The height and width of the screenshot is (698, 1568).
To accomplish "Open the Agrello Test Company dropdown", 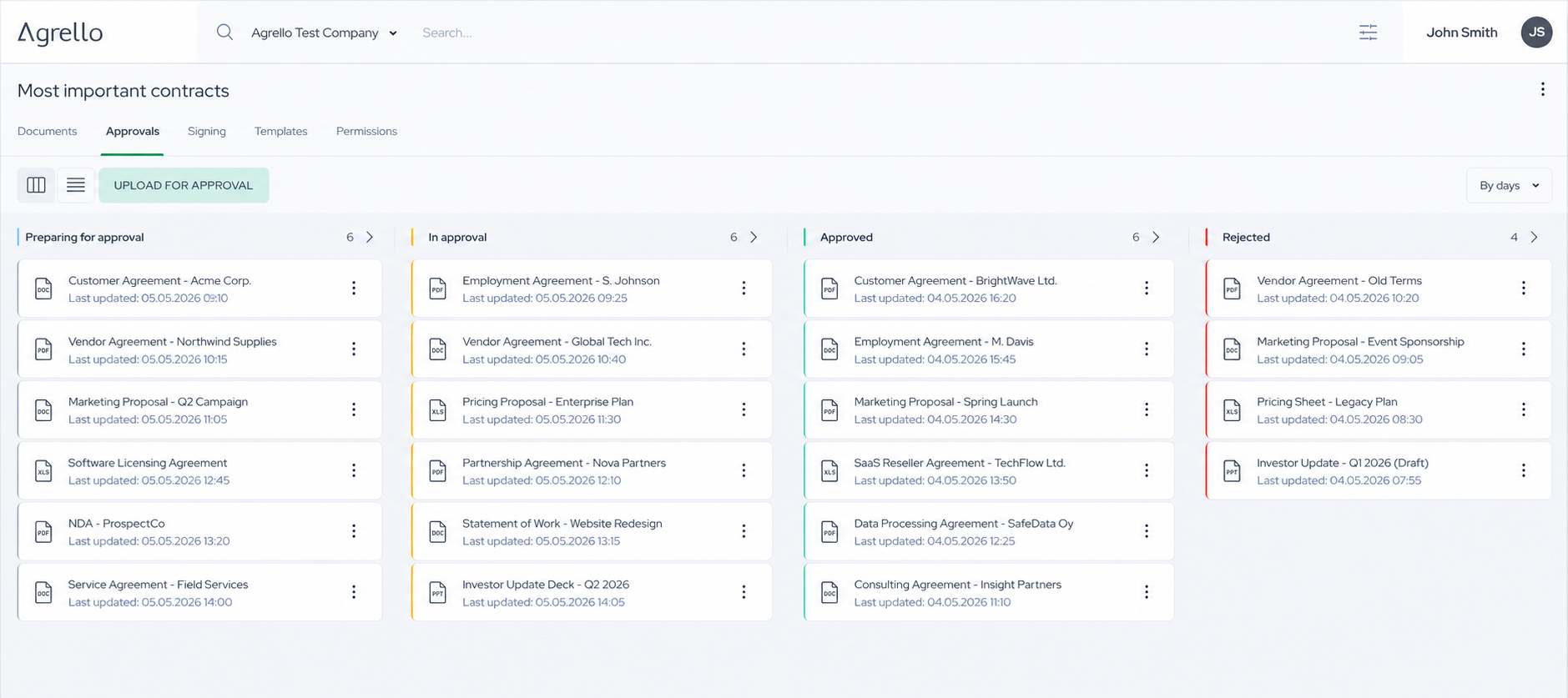I will (x=324, y=33).
